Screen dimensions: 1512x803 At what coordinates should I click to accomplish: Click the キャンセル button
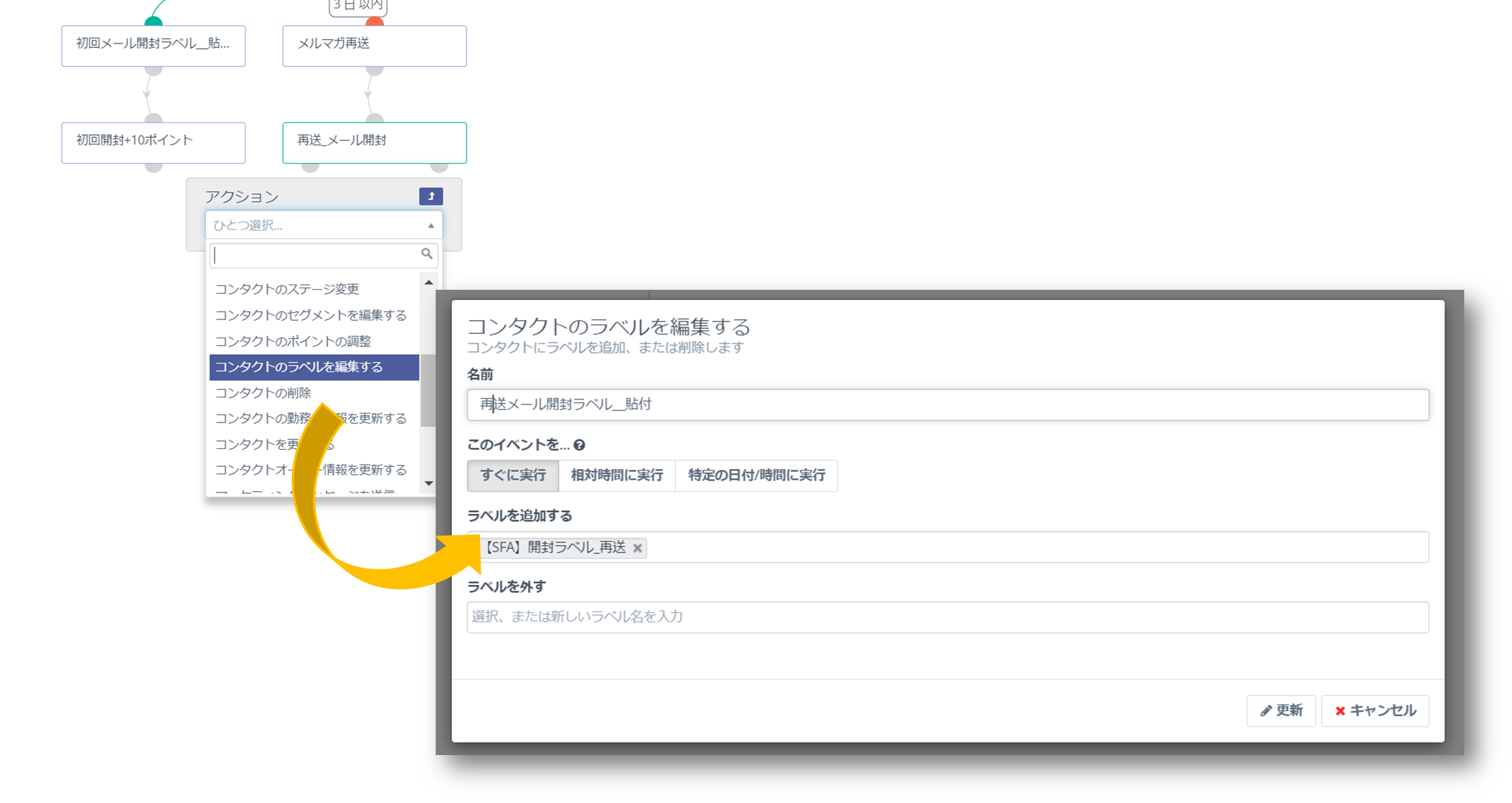1374,711
